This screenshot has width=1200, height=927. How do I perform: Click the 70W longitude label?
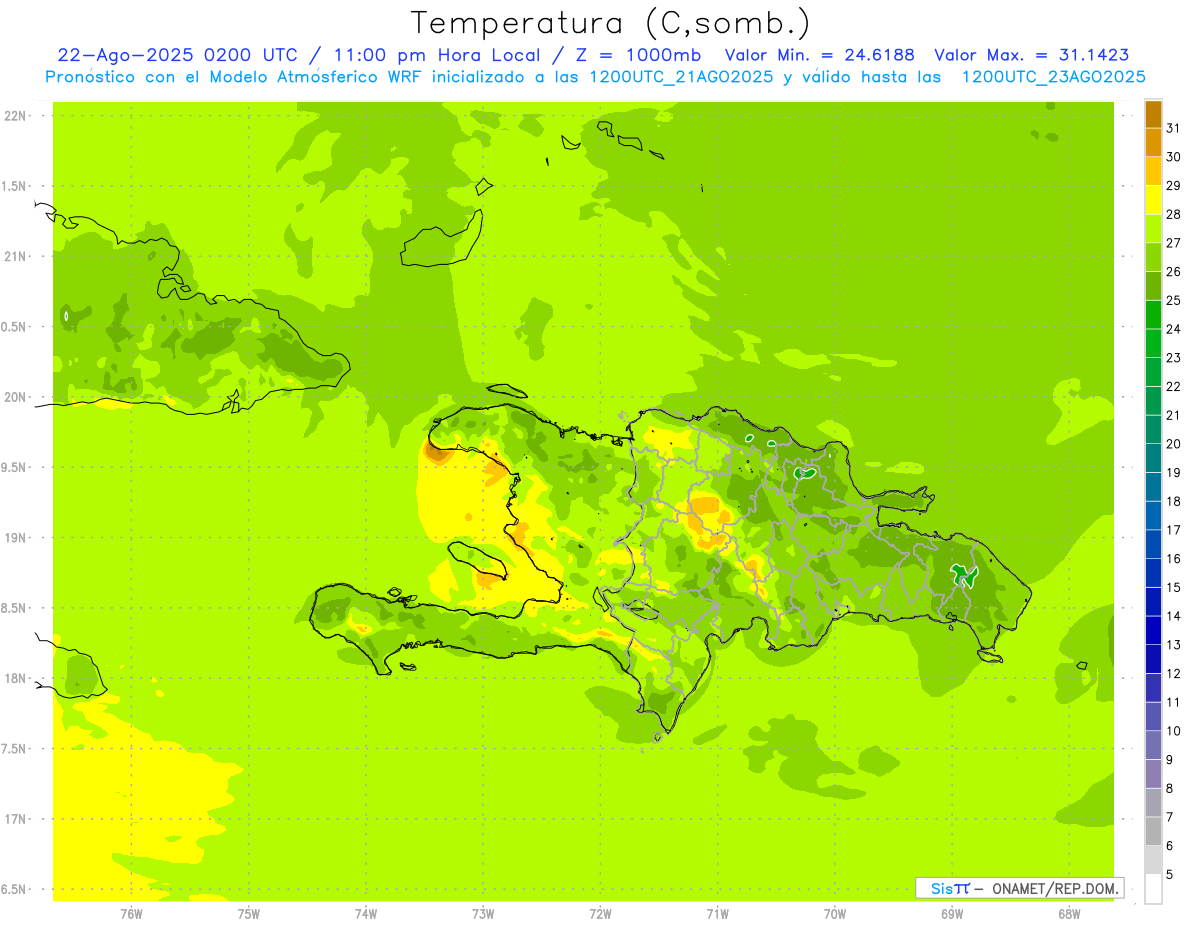point(835,914)
